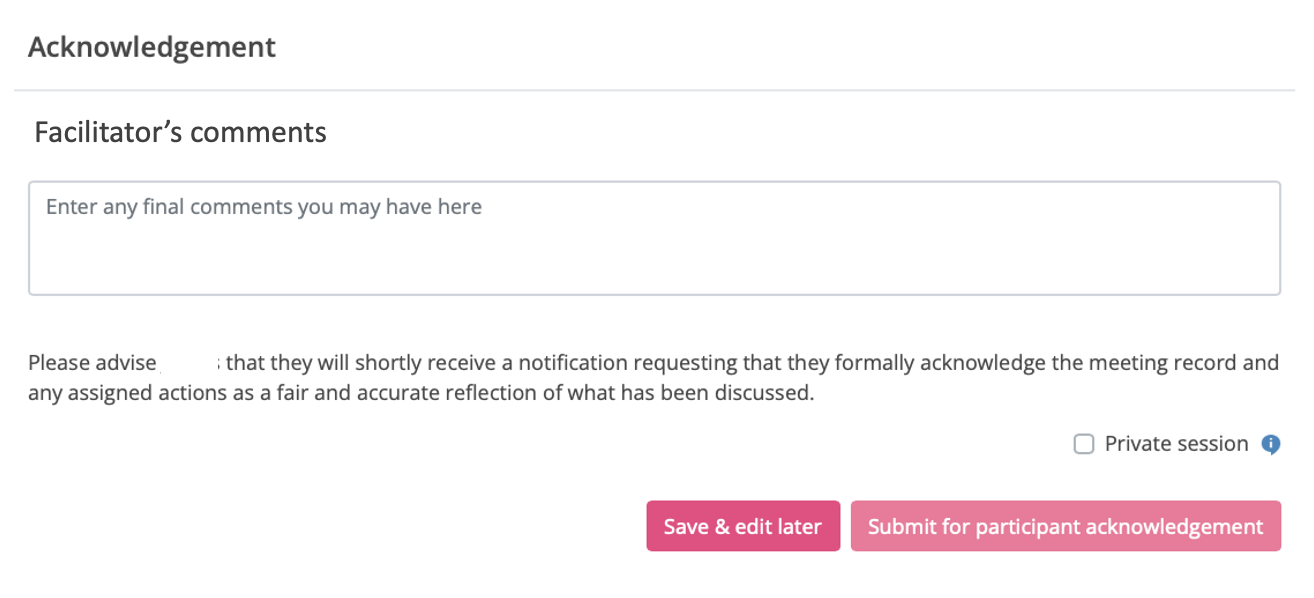Screen dimensions: 1314x598
Task: Place cursor in "Enter any final comments" area
Action: tap(264, 208)
